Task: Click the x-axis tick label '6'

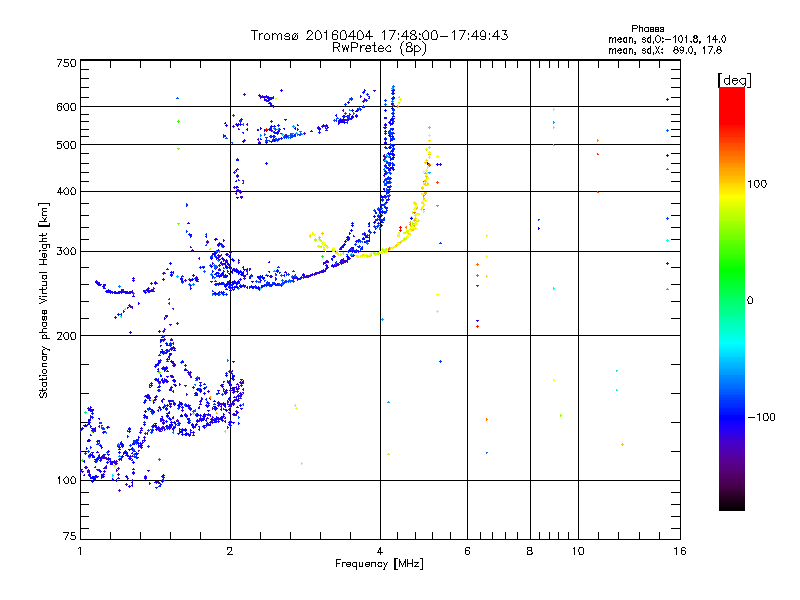Action: click(x=467, y=551)
